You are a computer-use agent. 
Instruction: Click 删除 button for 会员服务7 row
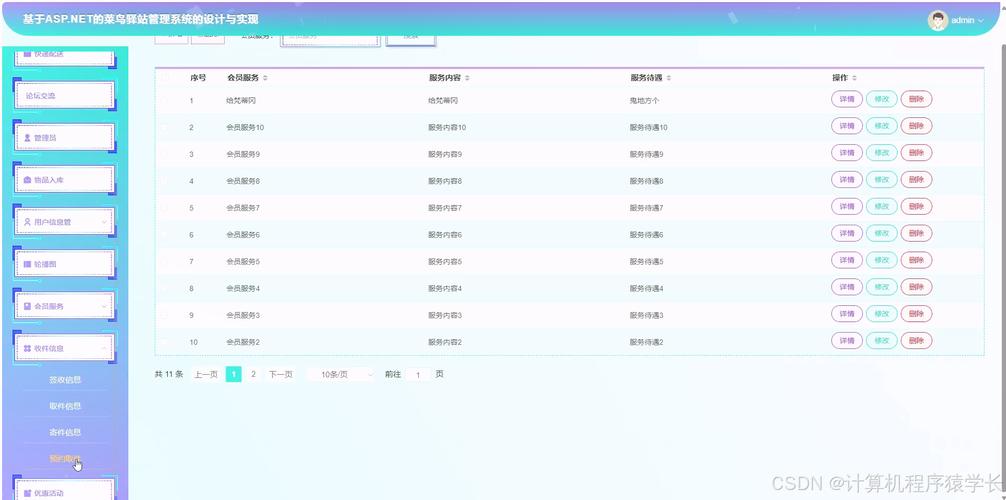(916, 208)
